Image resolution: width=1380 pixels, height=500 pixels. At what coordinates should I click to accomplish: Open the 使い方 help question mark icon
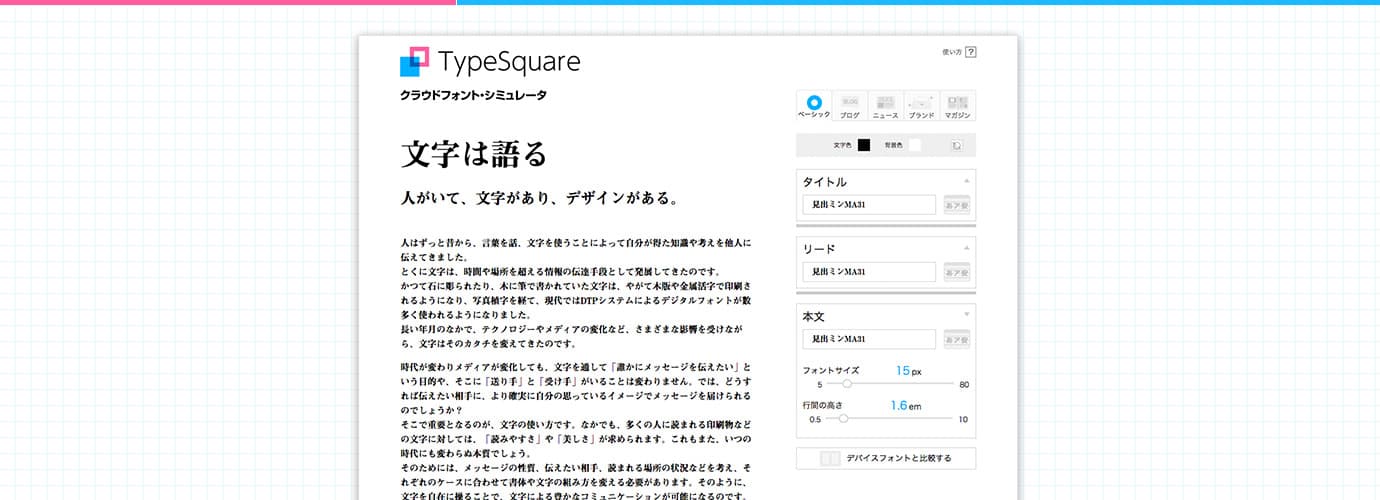(x=970, y=52)
